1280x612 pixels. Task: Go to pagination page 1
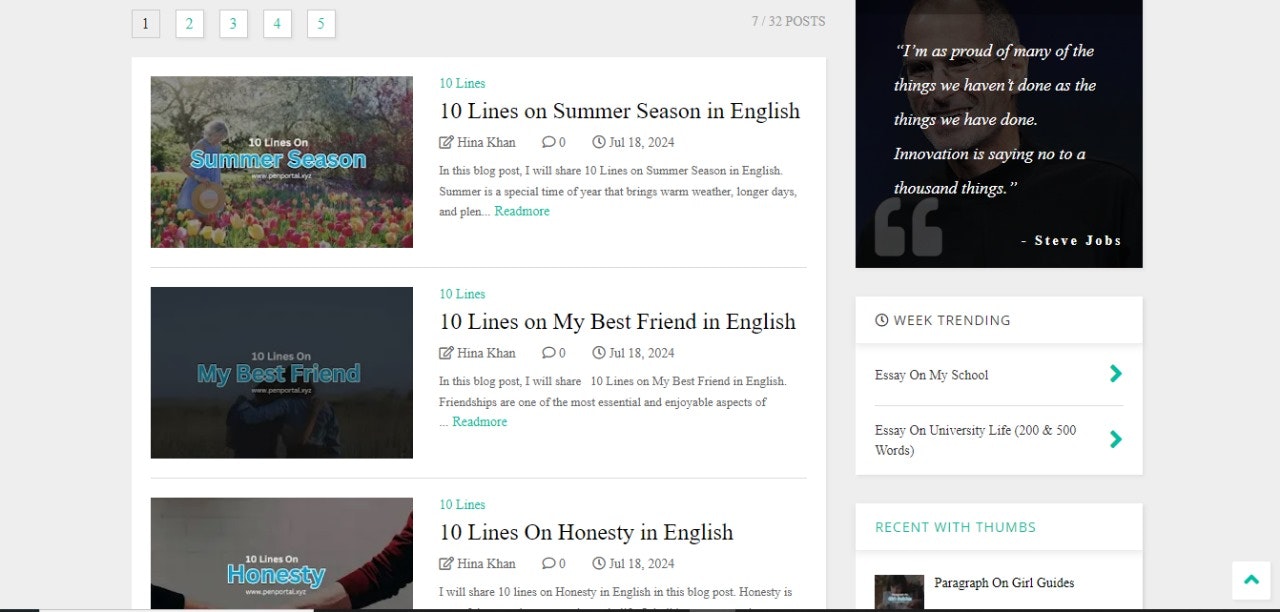145,24
